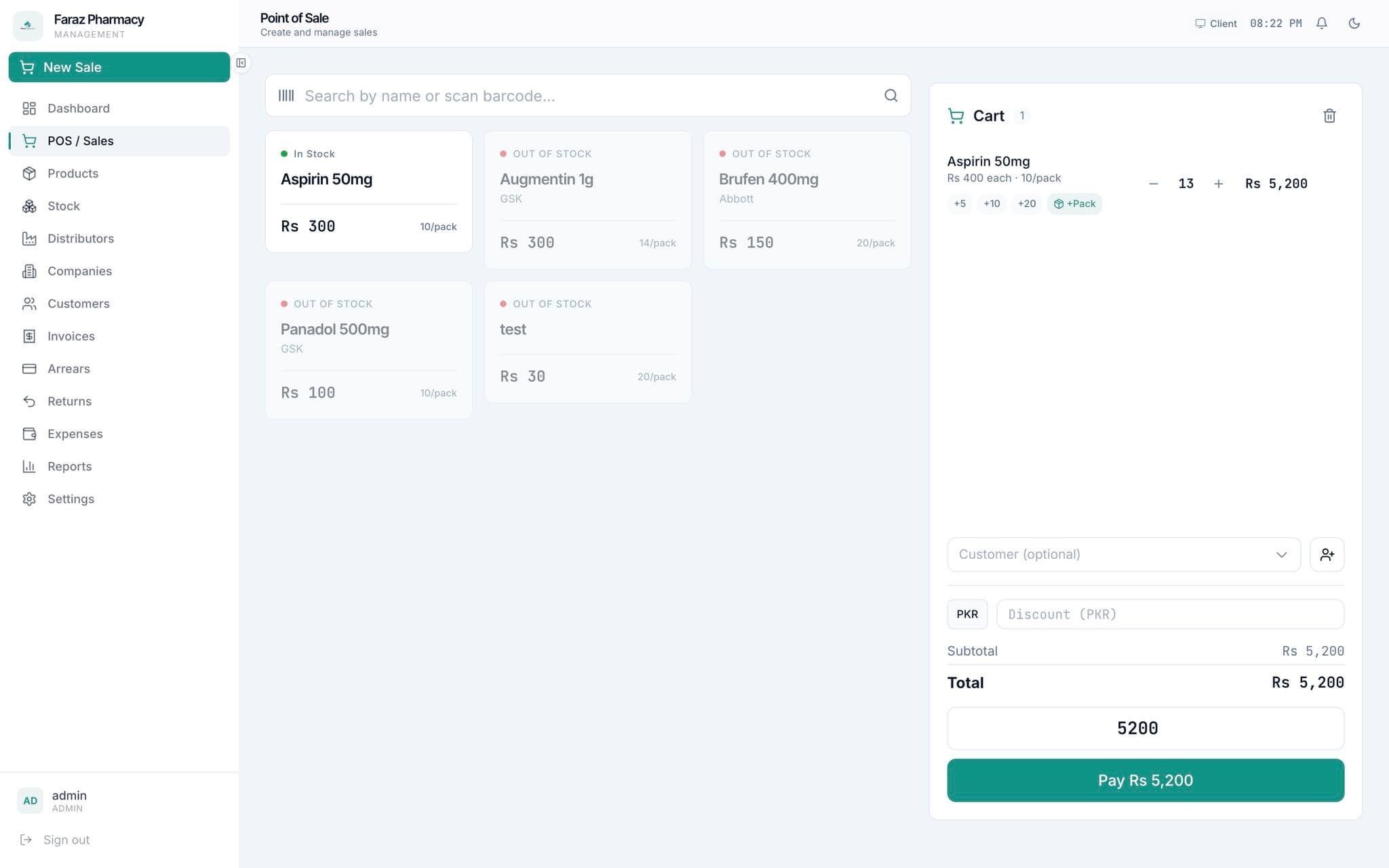Click the search magnifier icon

click(x=891, y=96)
